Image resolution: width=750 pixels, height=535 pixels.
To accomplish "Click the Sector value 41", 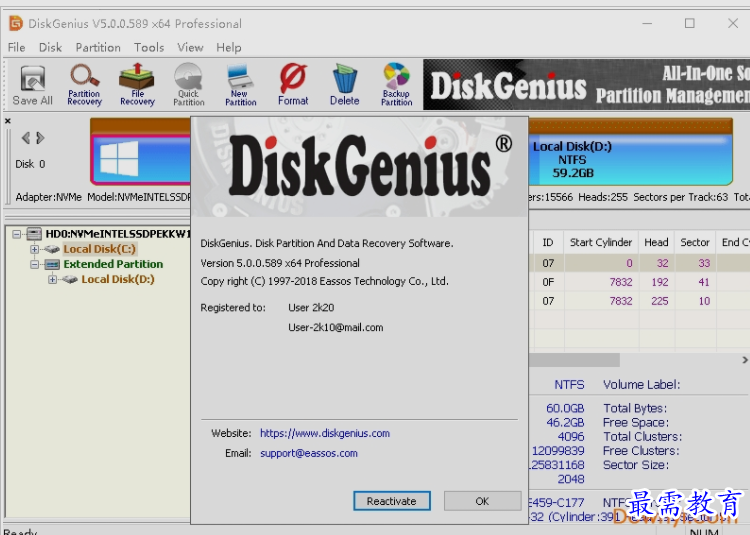I will [x=704, y=282].
